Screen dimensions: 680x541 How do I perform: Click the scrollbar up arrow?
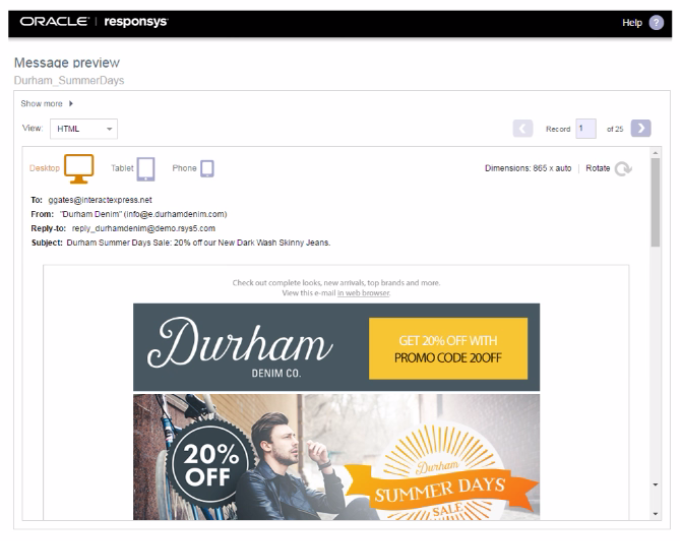655,153
